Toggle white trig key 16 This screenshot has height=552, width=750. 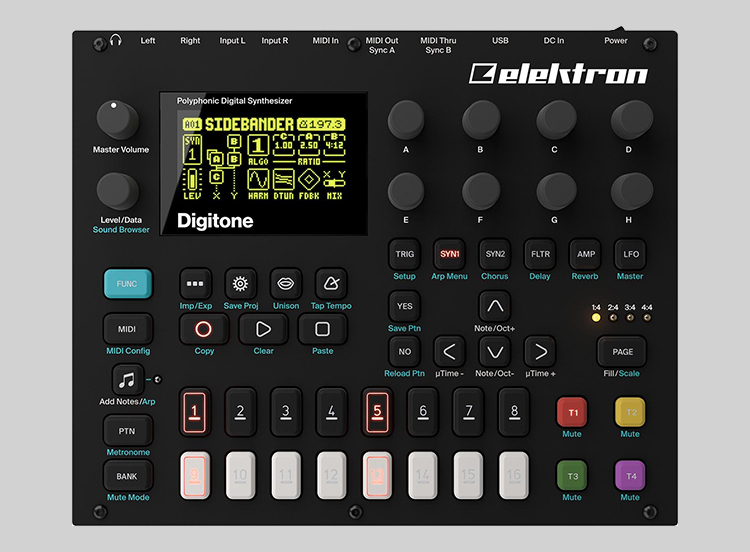pos(514,475)
